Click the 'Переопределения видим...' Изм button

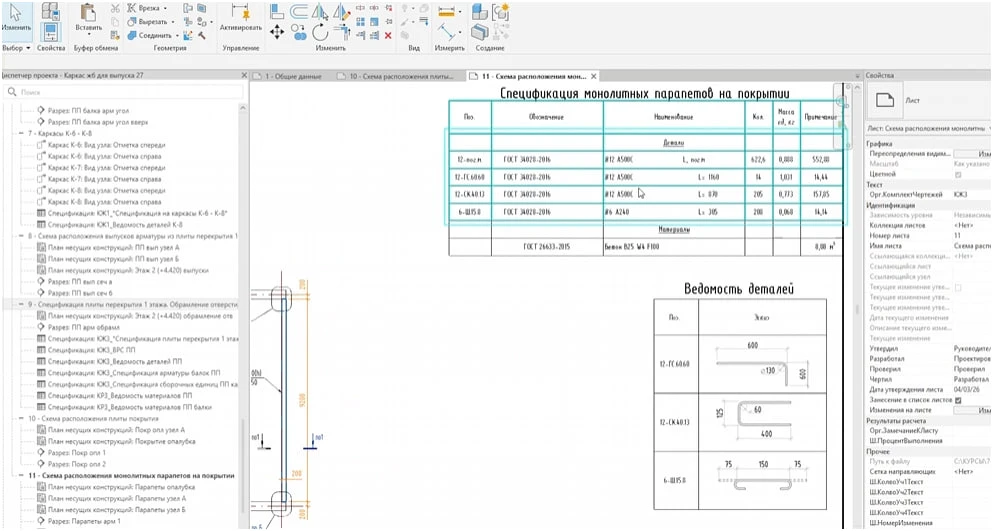tap(973, 154)
